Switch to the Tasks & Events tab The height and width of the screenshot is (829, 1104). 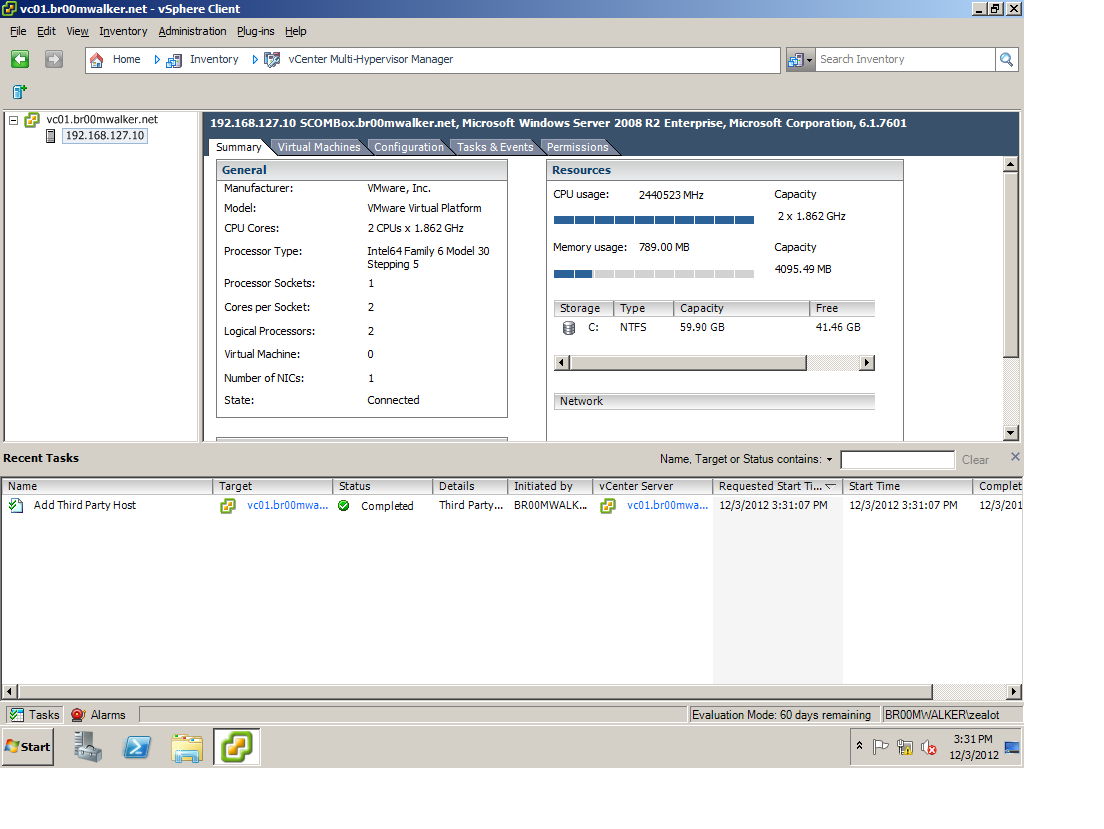495,147
